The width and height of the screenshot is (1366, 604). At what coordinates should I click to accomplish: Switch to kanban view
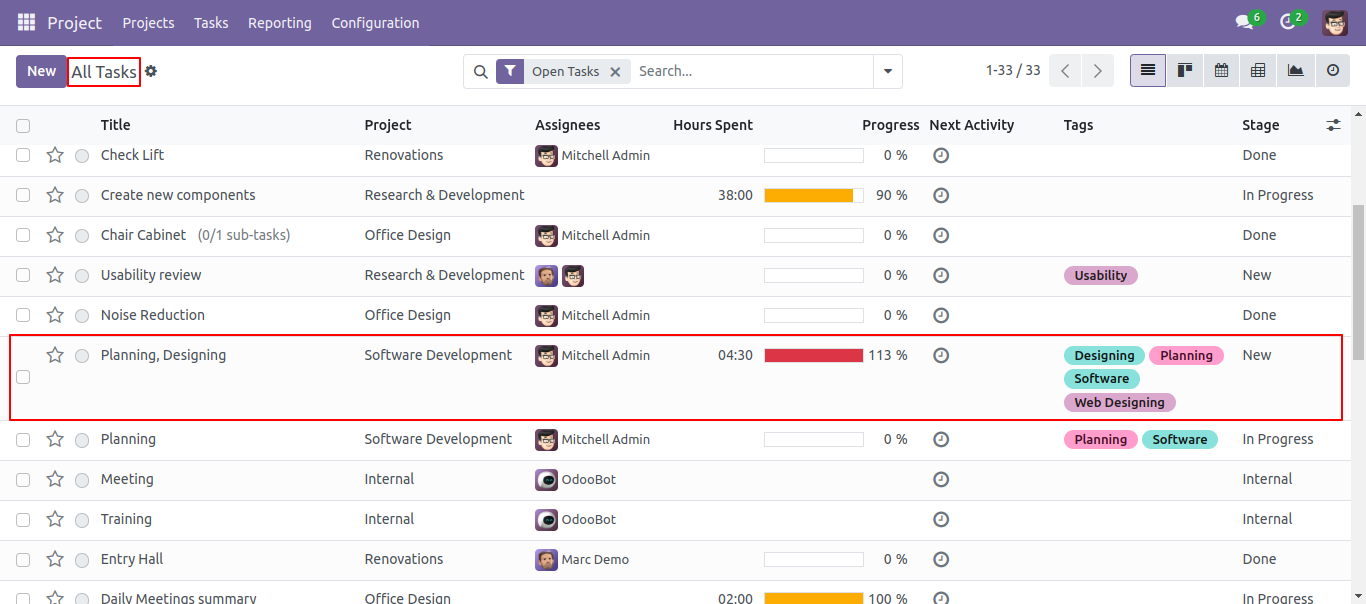click(x=1185, y=71)
